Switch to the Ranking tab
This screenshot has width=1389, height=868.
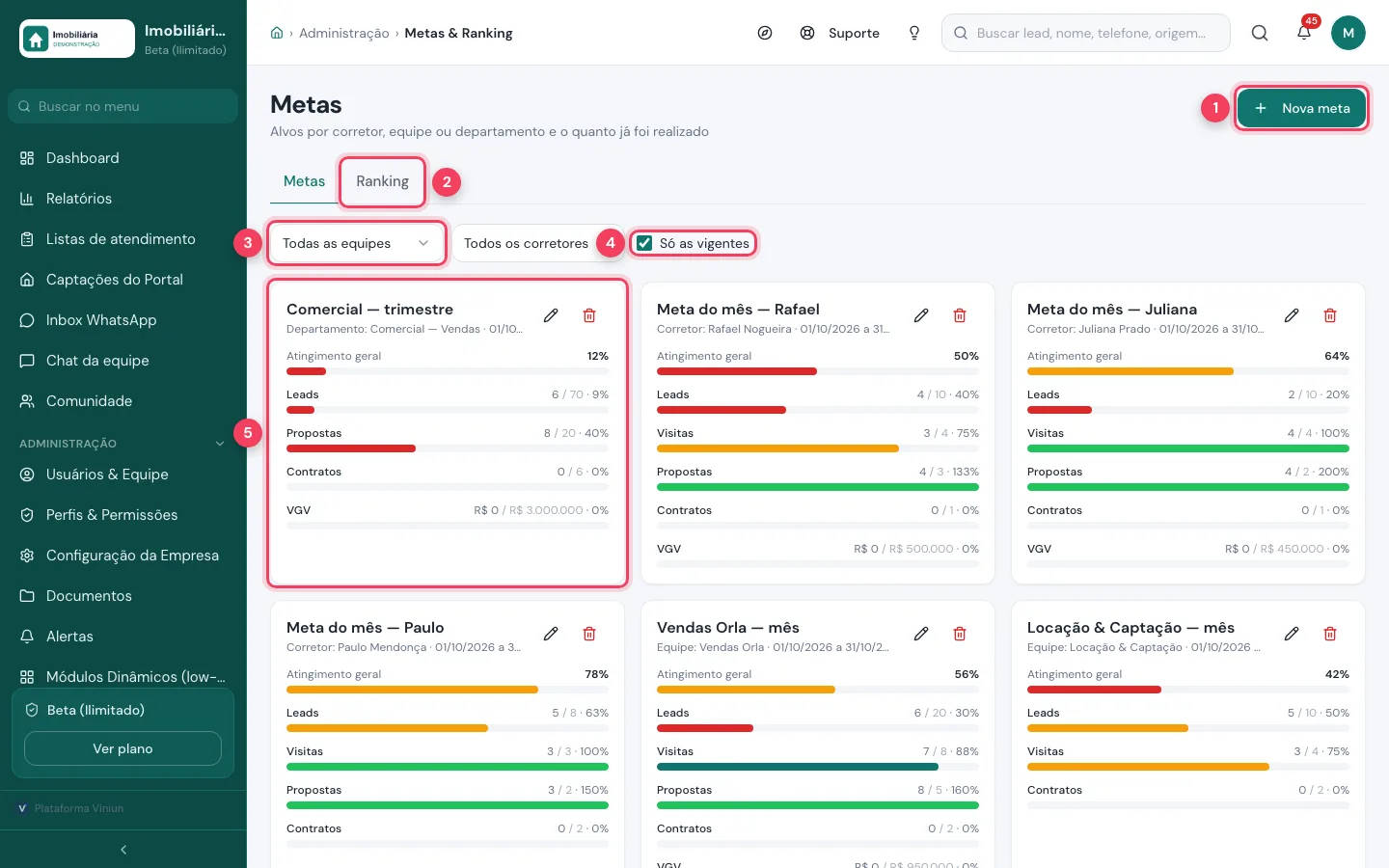382,181
